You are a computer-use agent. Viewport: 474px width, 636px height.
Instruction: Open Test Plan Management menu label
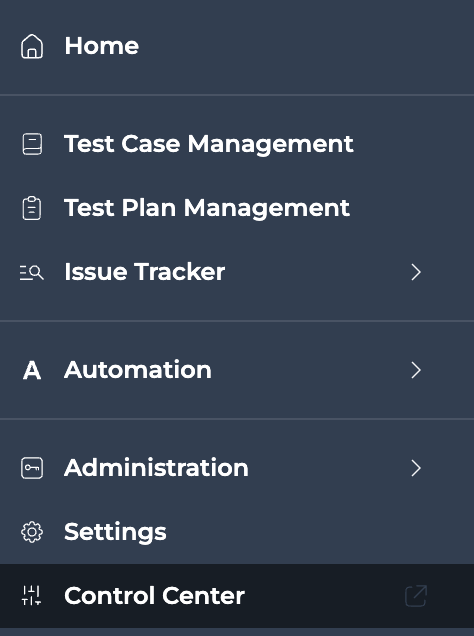click(207, 208)
